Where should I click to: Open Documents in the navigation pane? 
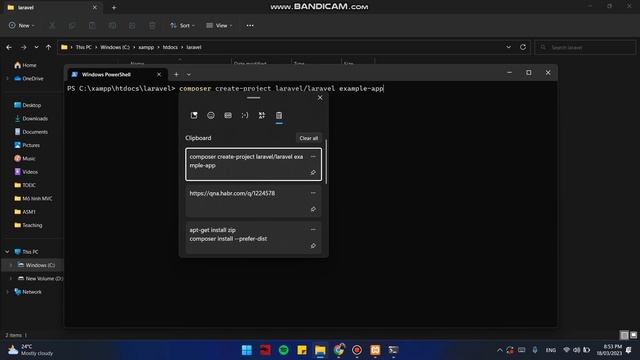pos(31,132)
